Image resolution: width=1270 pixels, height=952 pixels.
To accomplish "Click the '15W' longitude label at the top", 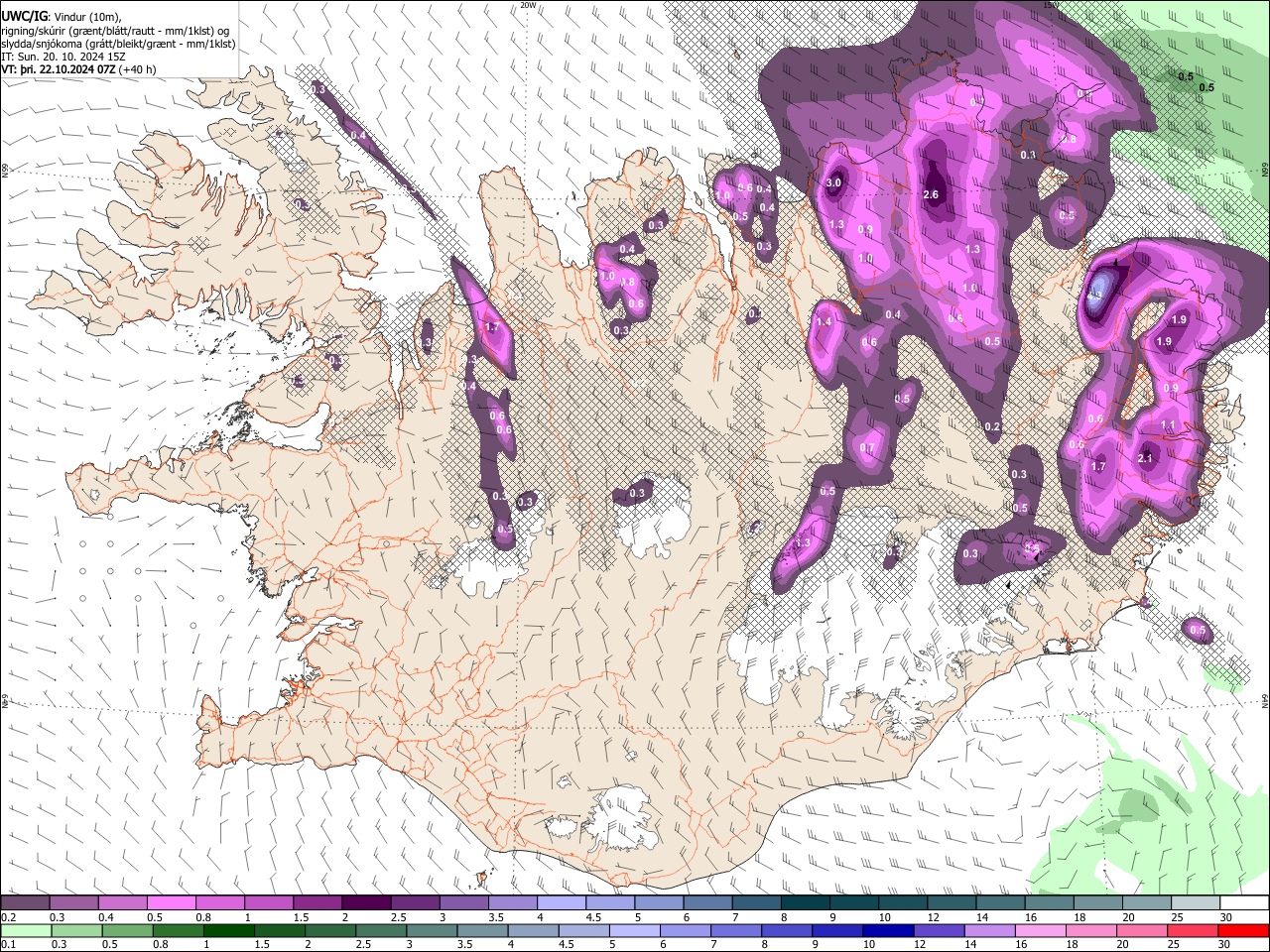I will (x=1052, y=4).
